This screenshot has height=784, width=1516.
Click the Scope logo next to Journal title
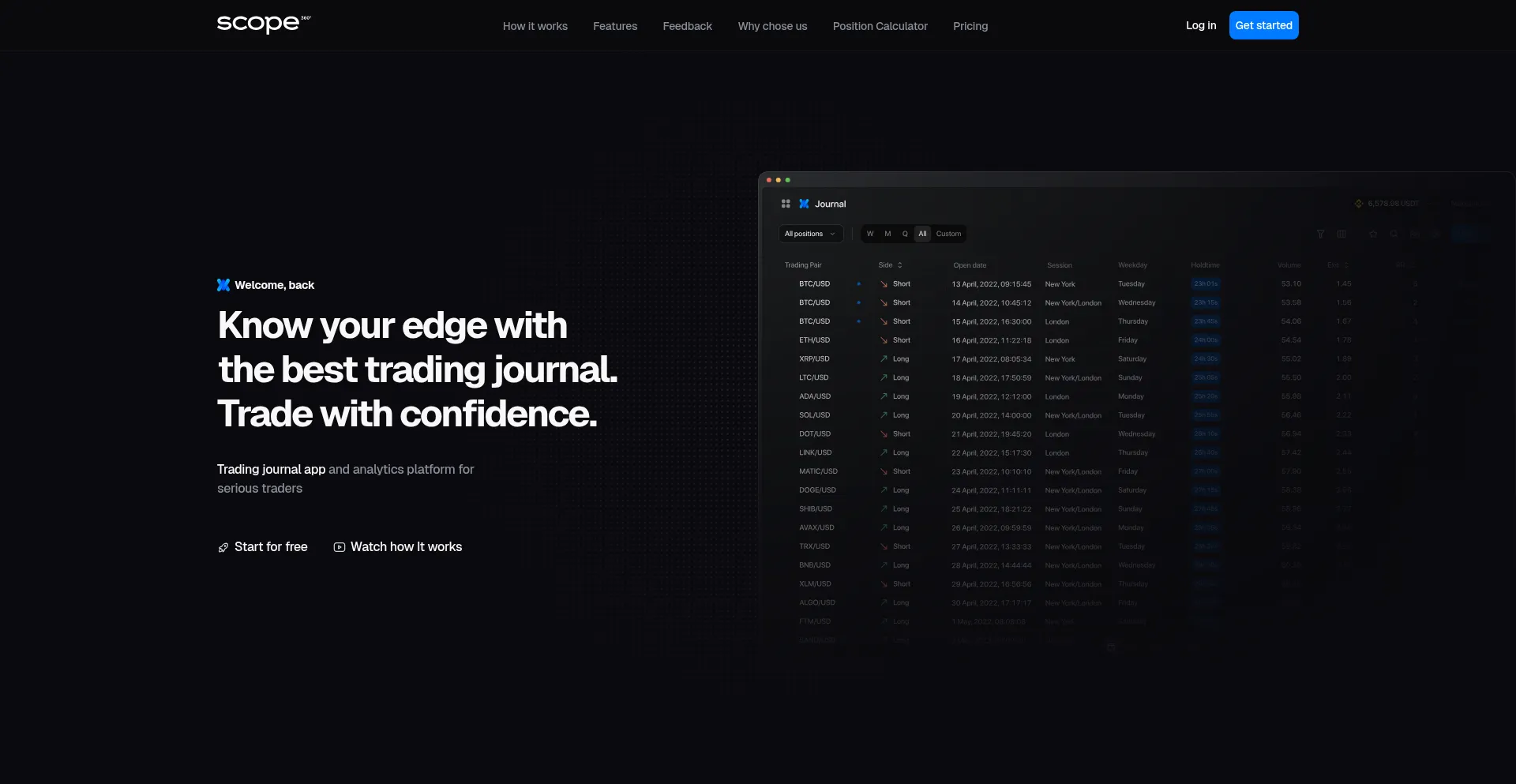click(x=803, y=204)
